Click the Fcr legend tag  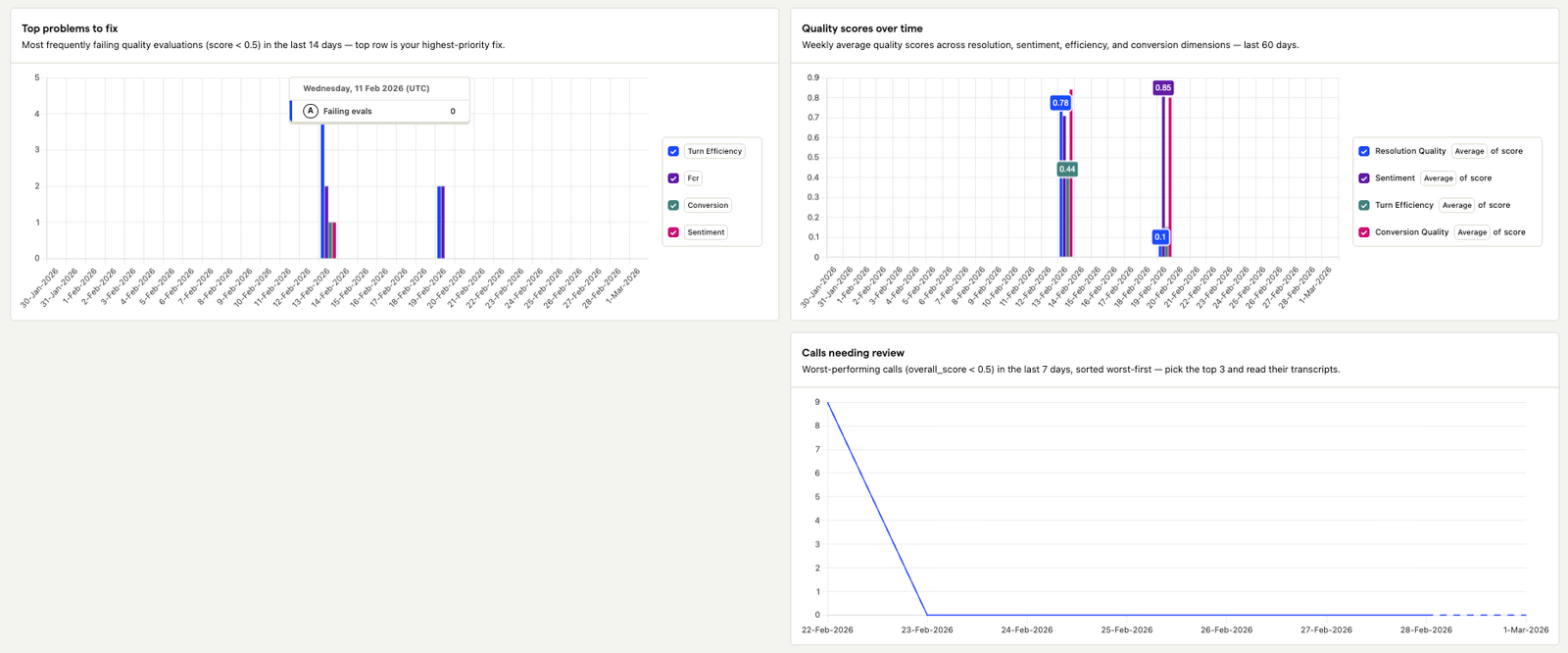693,178
